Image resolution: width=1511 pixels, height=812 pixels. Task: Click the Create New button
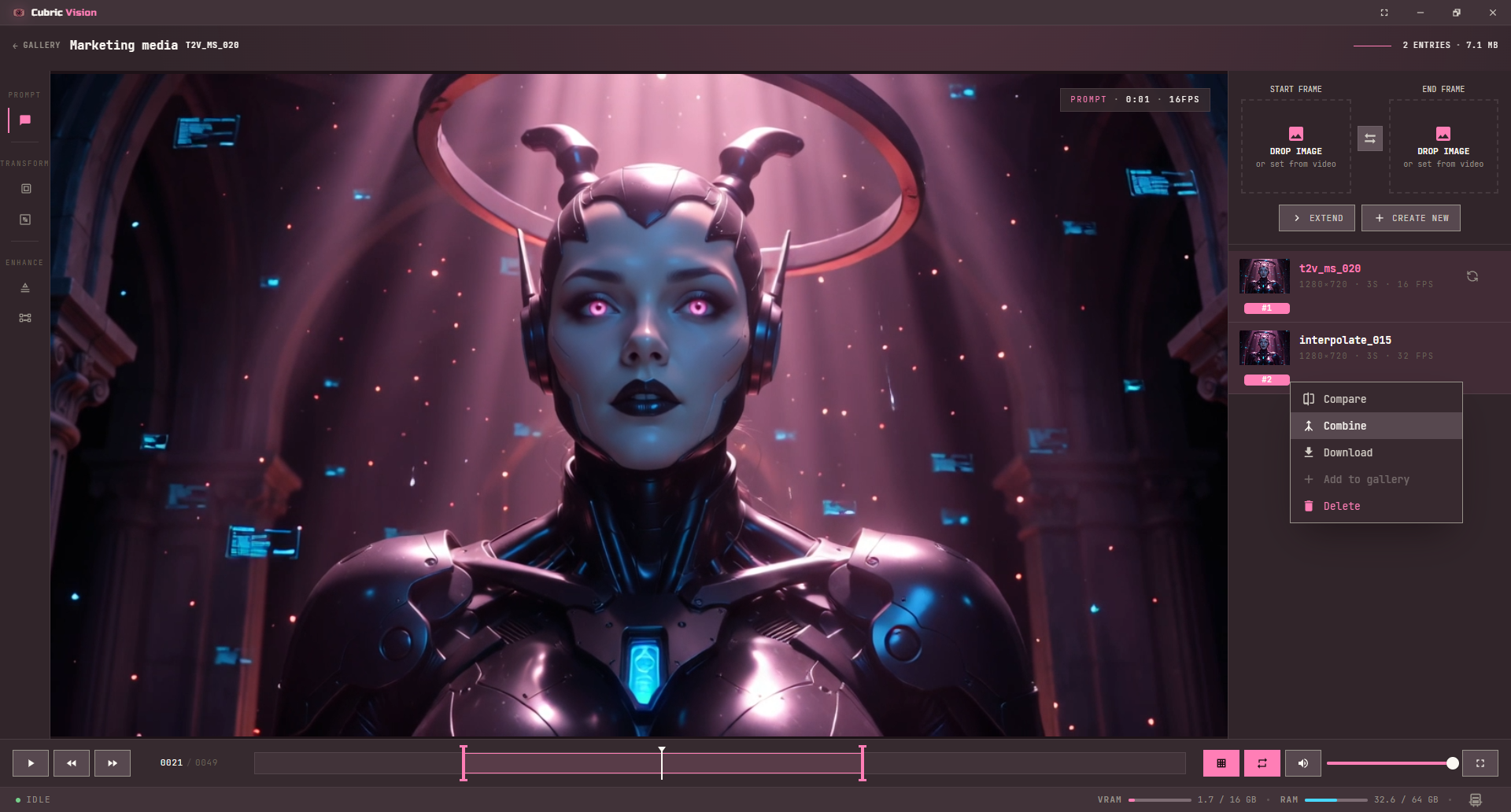(1411, 218)
